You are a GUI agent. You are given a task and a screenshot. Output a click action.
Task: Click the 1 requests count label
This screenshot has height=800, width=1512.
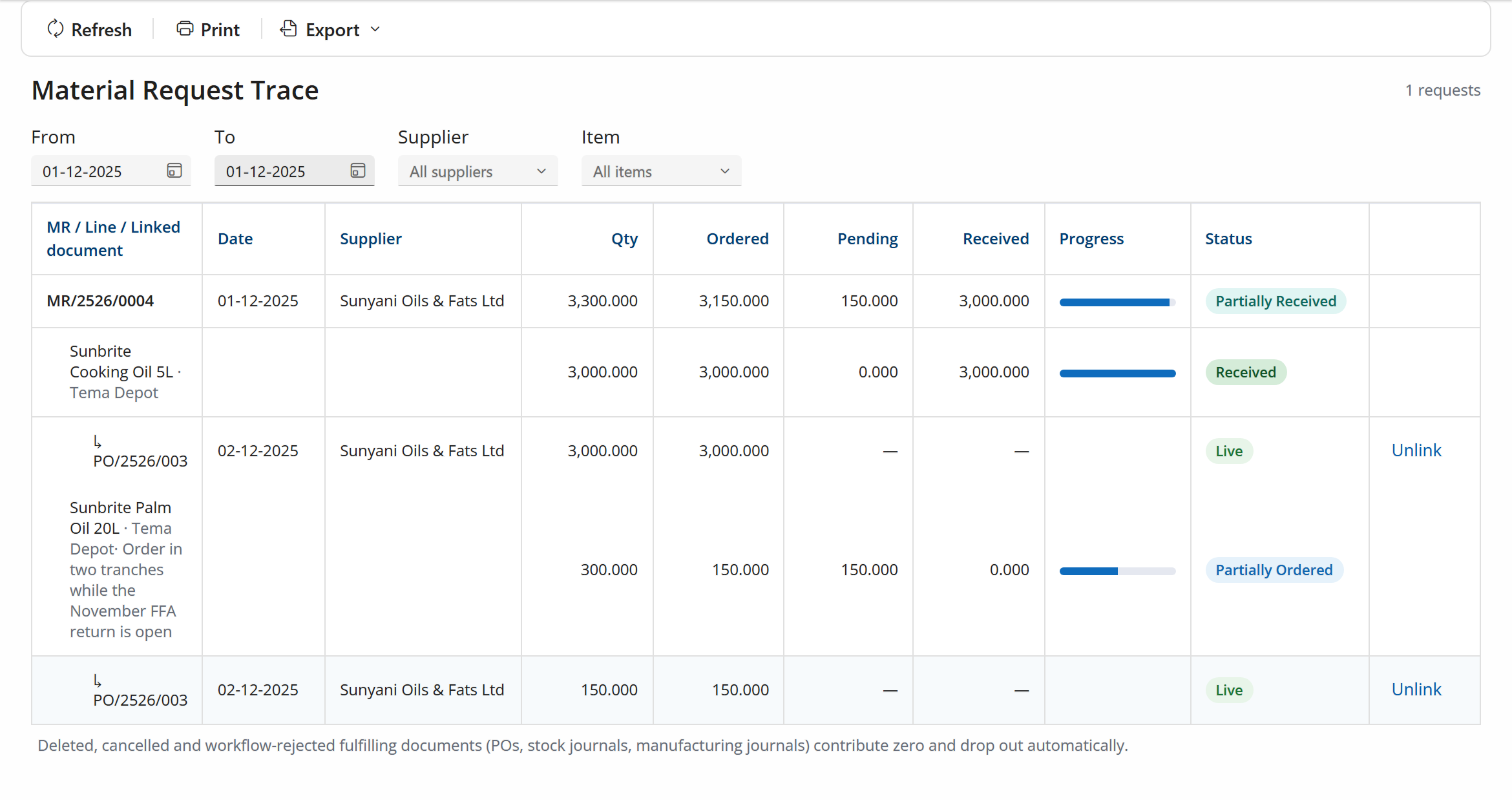pyautogui.click(x=1443, y=90)
